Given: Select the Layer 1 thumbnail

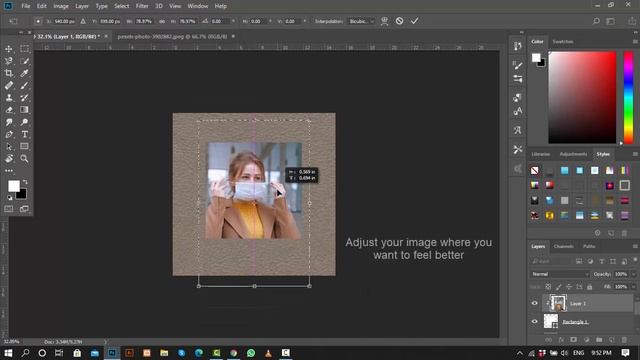Looking at the screenshot, I should coord(558,303).
